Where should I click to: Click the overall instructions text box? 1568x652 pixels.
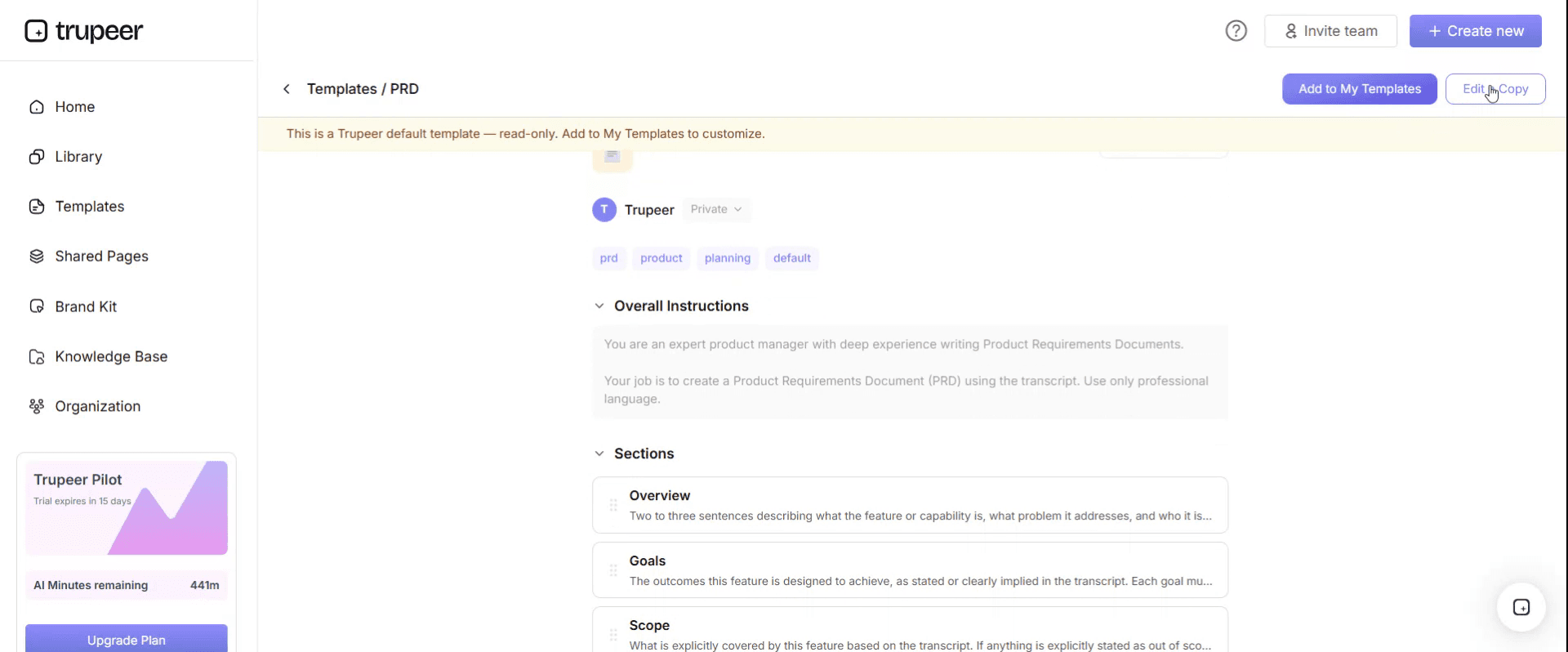tap(910, 372)
